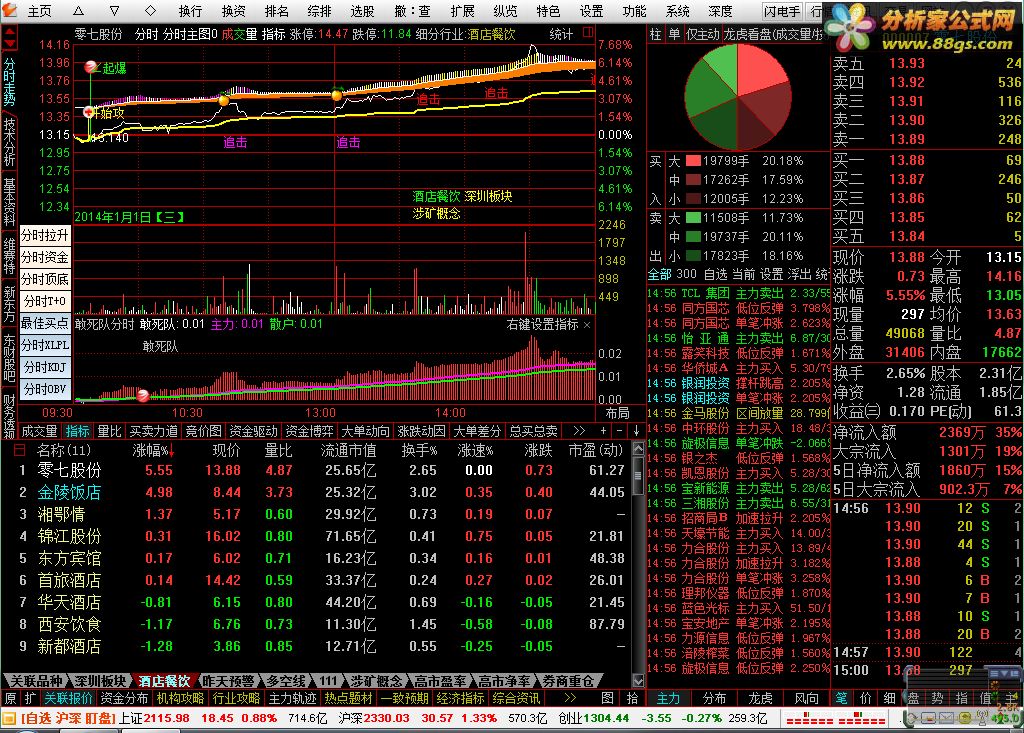Click the up triangle icon in the menu bar

click(x=78, y=11)
